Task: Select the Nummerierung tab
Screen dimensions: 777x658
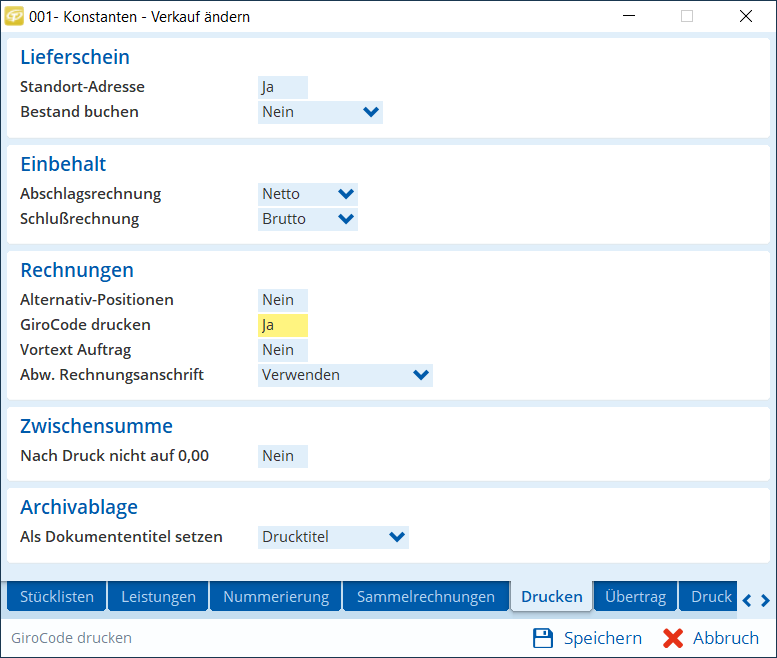Action: coord(276,597)
